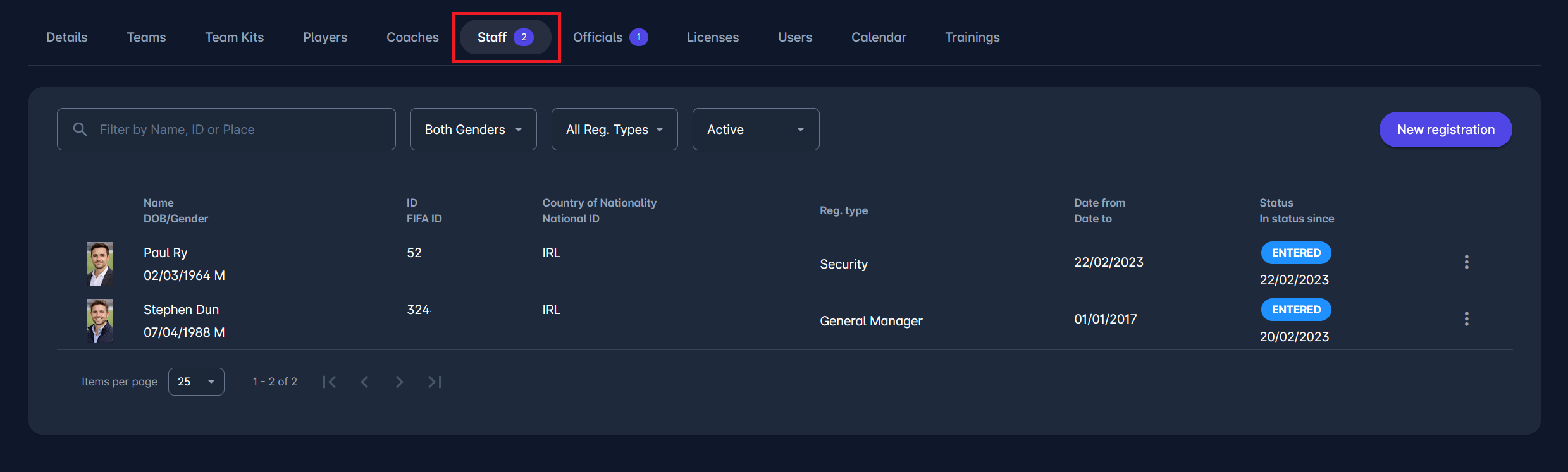Image resolution: width=1568 pixels, height=472 pixels.
Task: Go to next page arrow
Action: (x=399, y=382)
